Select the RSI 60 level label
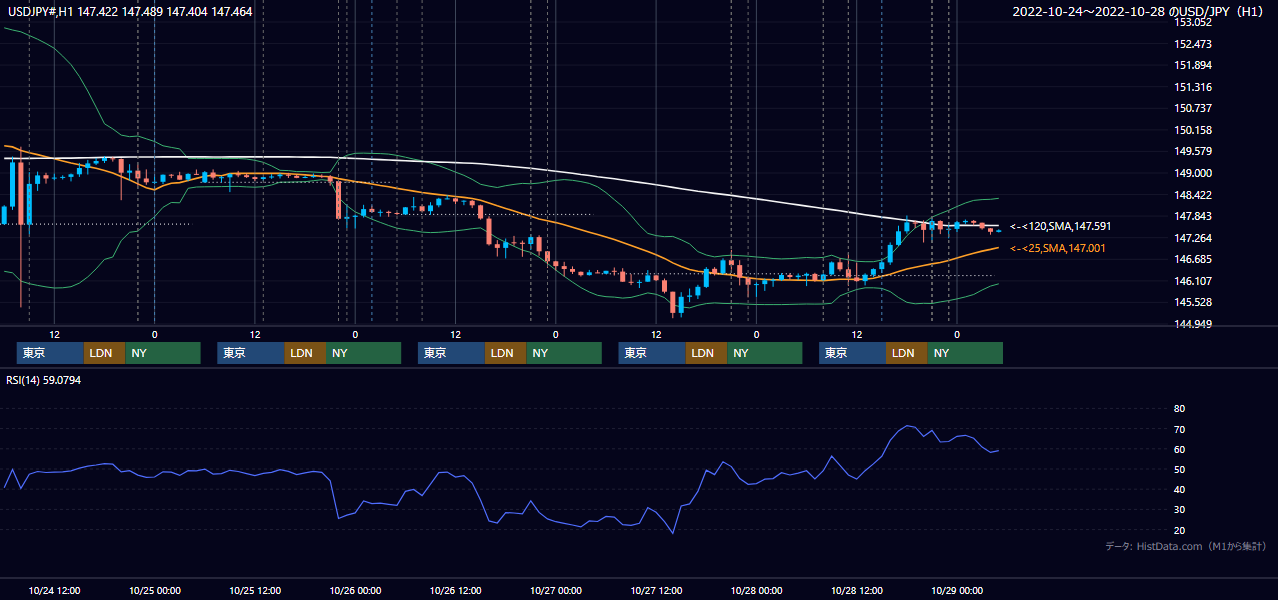The height and width of the screenshot is (600, 1278). (x=1179, y=449)
